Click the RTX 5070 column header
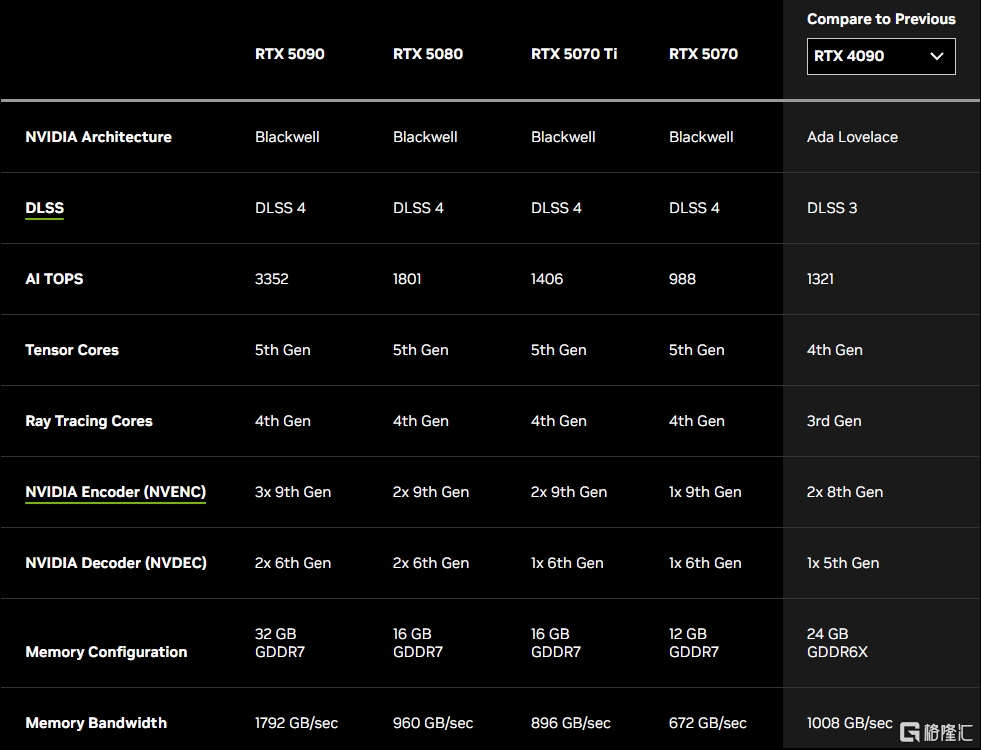 [703, 54]
